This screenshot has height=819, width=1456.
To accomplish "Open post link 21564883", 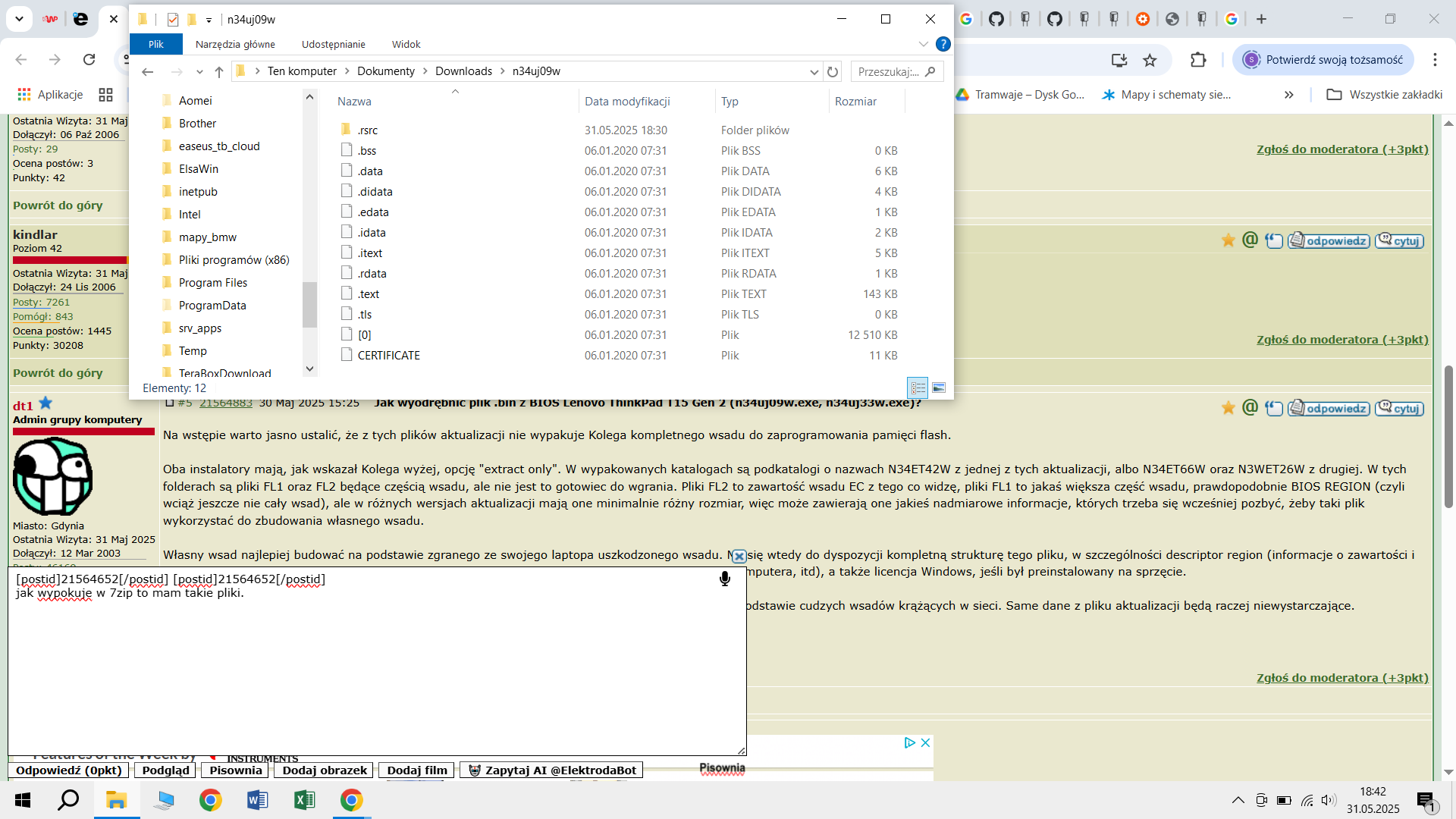I will (x=226, y=403).
